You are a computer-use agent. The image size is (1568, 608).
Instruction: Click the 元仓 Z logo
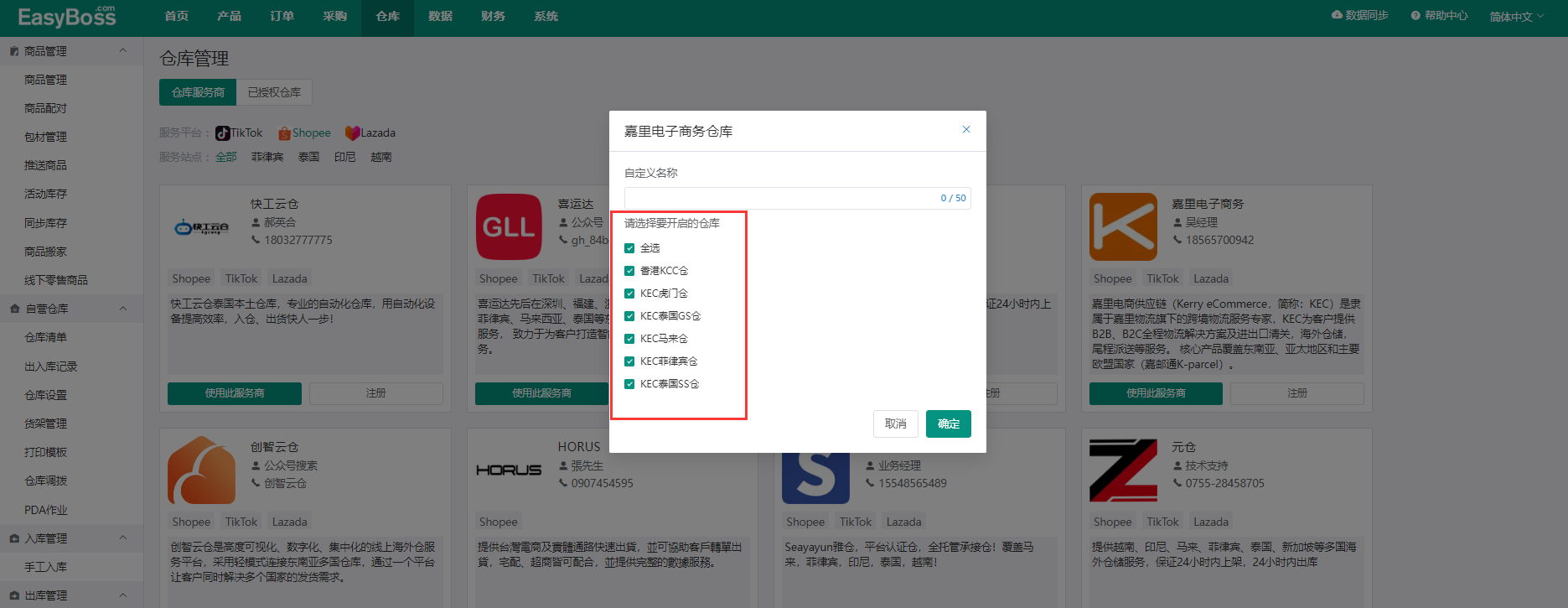[1123, 470]
